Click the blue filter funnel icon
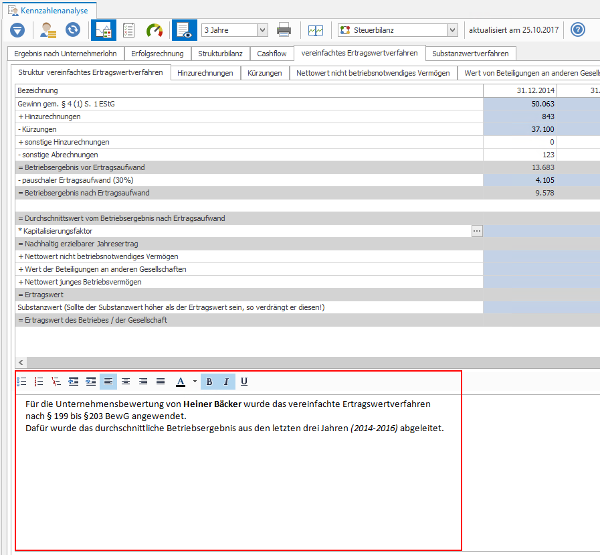This screenshot has height=555, width=600. [17, 30]
